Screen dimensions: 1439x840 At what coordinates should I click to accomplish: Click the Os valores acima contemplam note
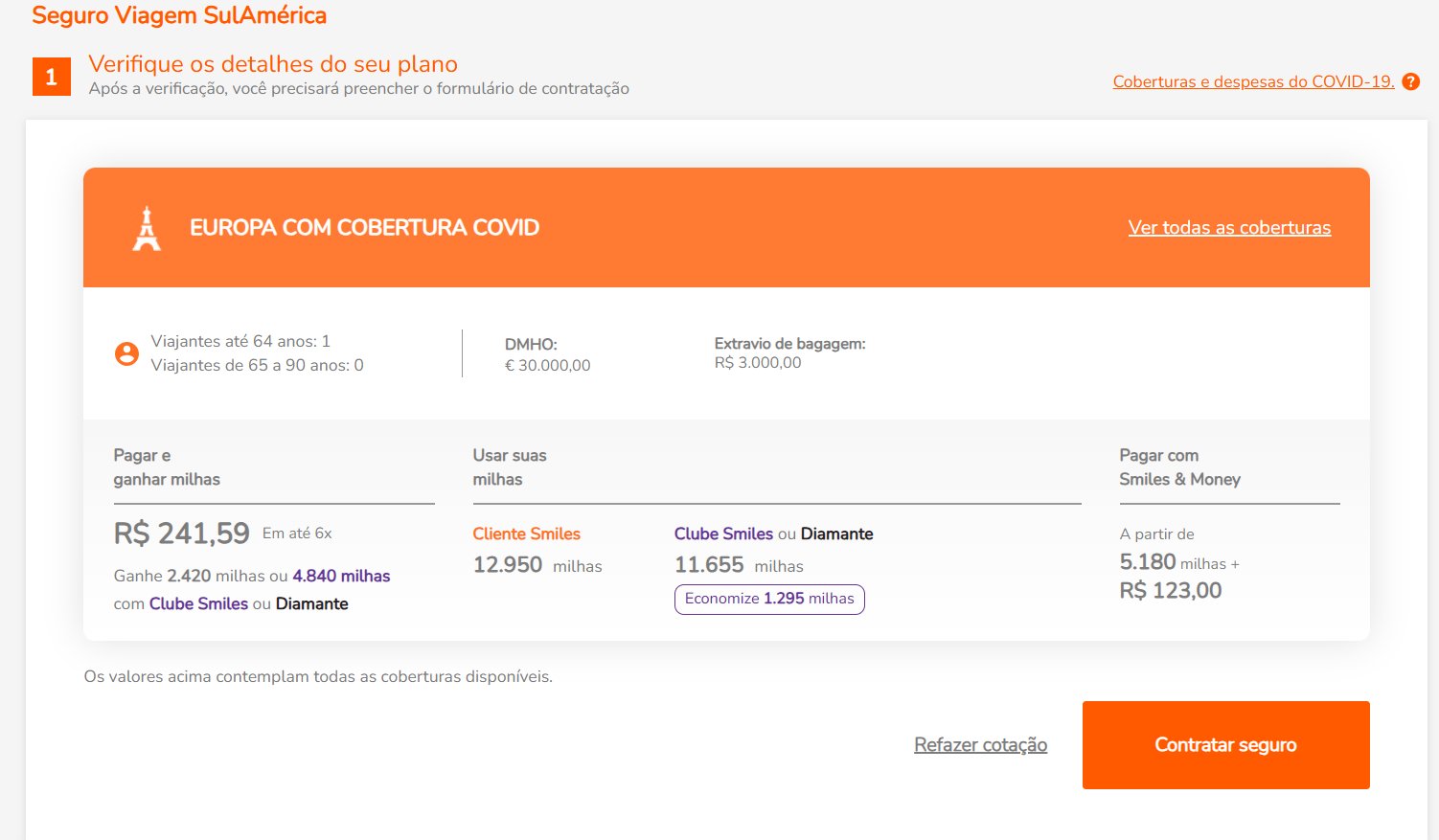pyautogui.click(x=318, y=676)
